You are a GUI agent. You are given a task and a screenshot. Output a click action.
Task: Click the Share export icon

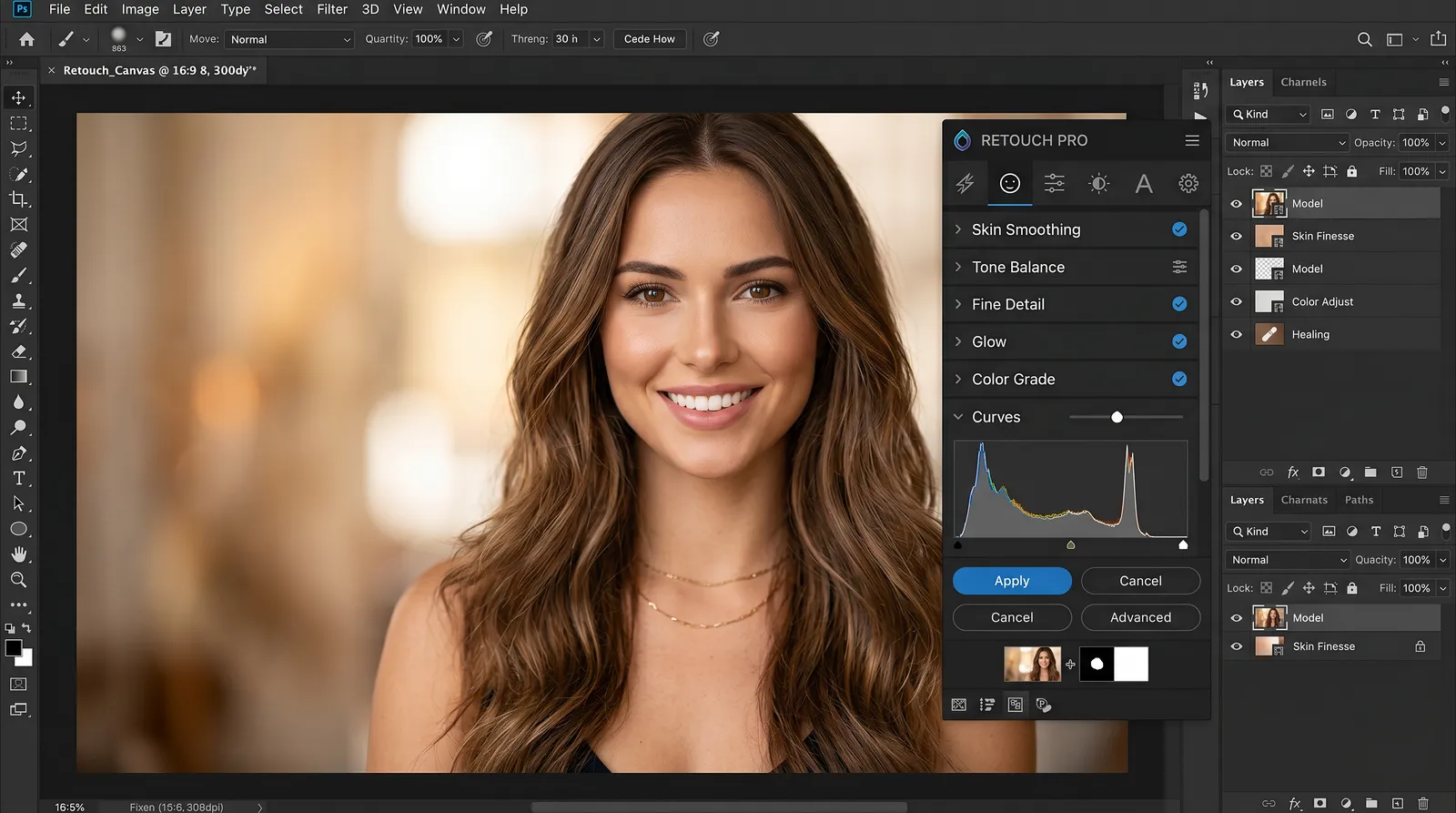click(x=1438, y=39)
